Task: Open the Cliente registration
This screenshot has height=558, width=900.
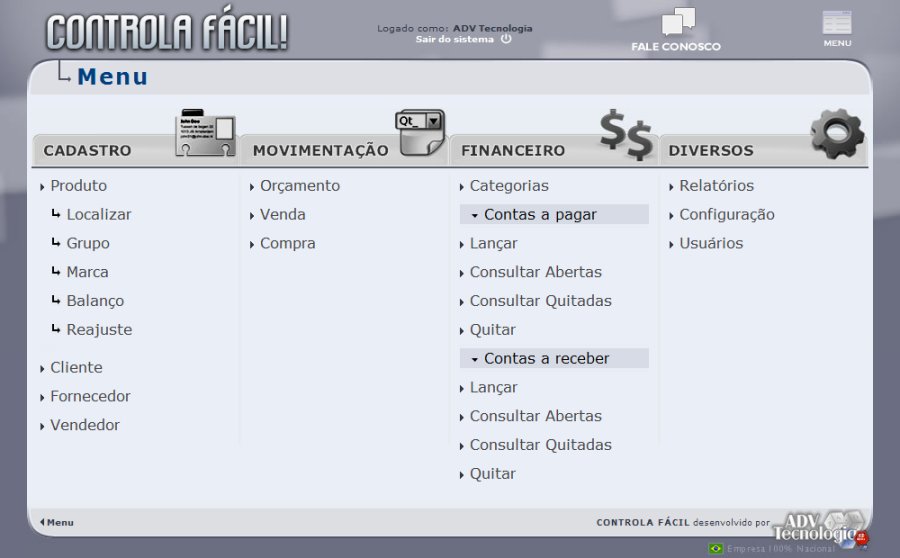Action: pos(76,367)
